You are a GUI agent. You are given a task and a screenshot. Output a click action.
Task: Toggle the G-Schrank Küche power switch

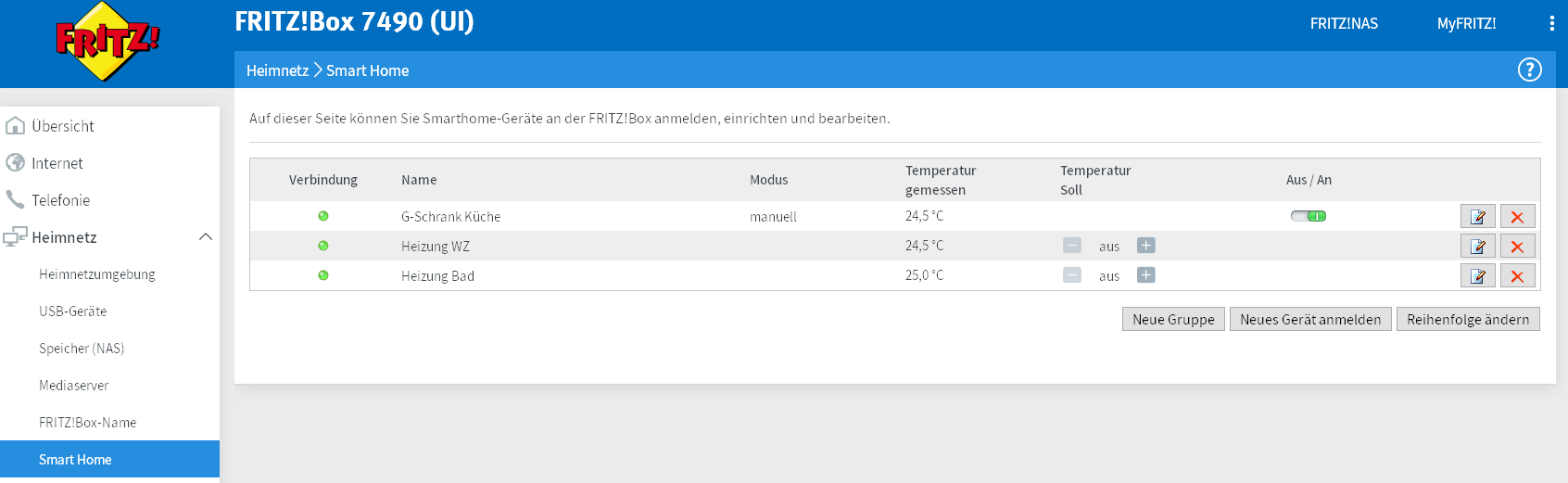coord(1309,216)
